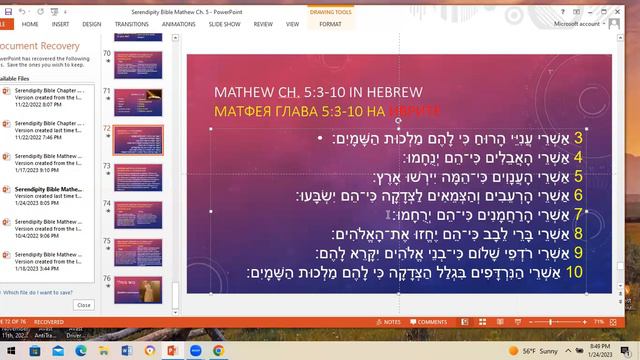Open Microsoft Edge from taskbar
This screenshot has height=360, width=640.
pos(80,351)
